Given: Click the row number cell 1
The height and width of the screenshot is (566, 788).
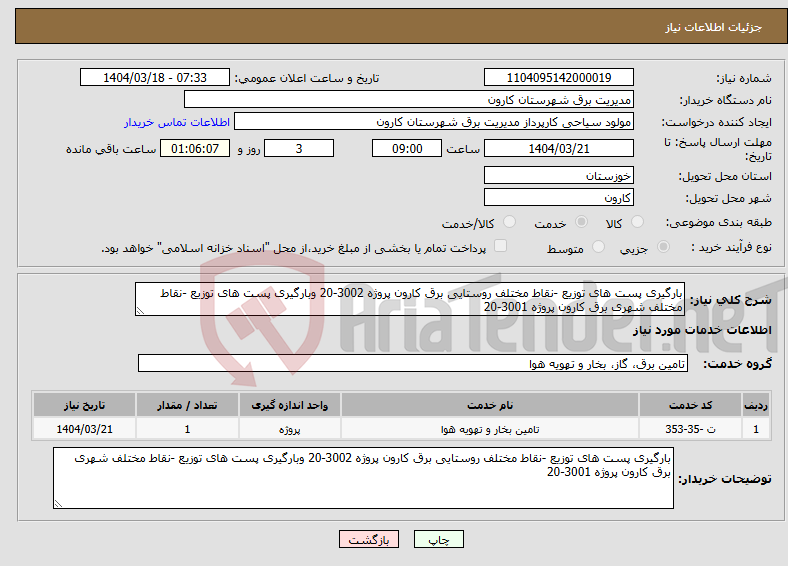Looking at the screenshot, I should pyautogui.click(x=756, y=429).
